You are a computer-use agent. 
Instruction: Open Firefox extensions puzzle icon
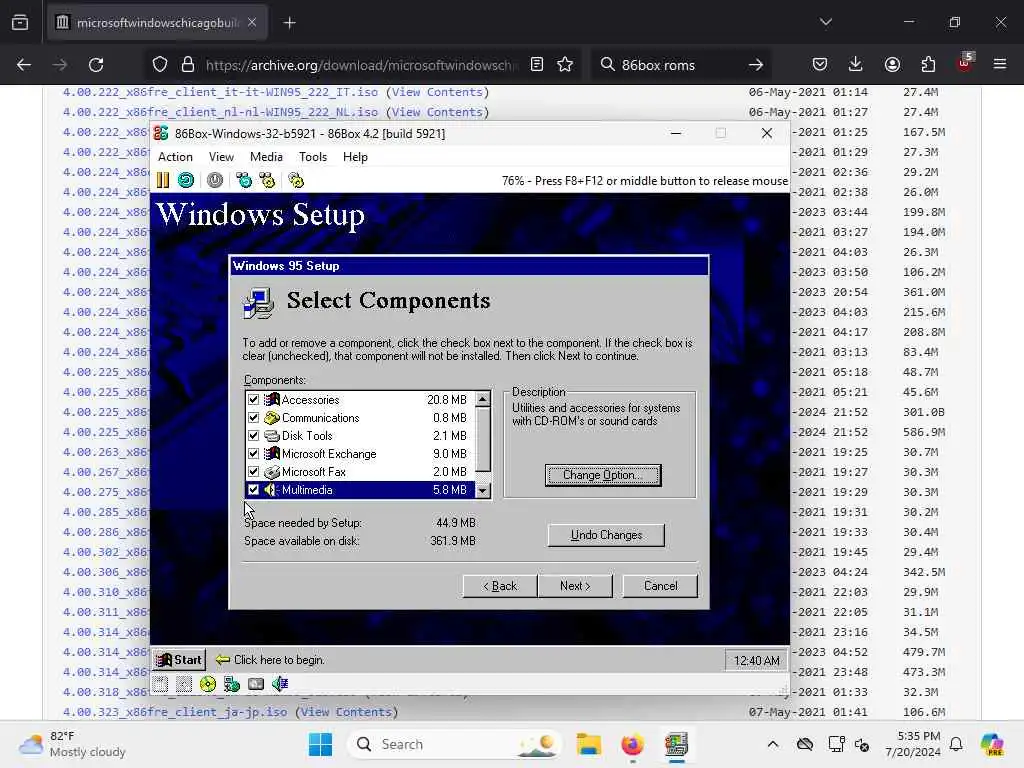[x=928, y=65]
